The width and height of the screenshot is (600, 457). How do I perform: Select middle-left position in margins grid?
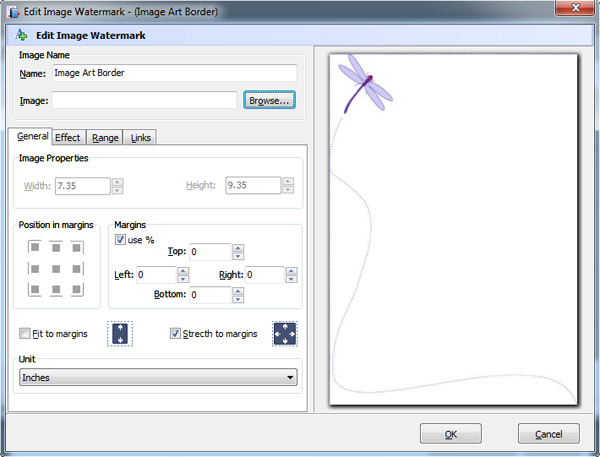click(34, 269)
